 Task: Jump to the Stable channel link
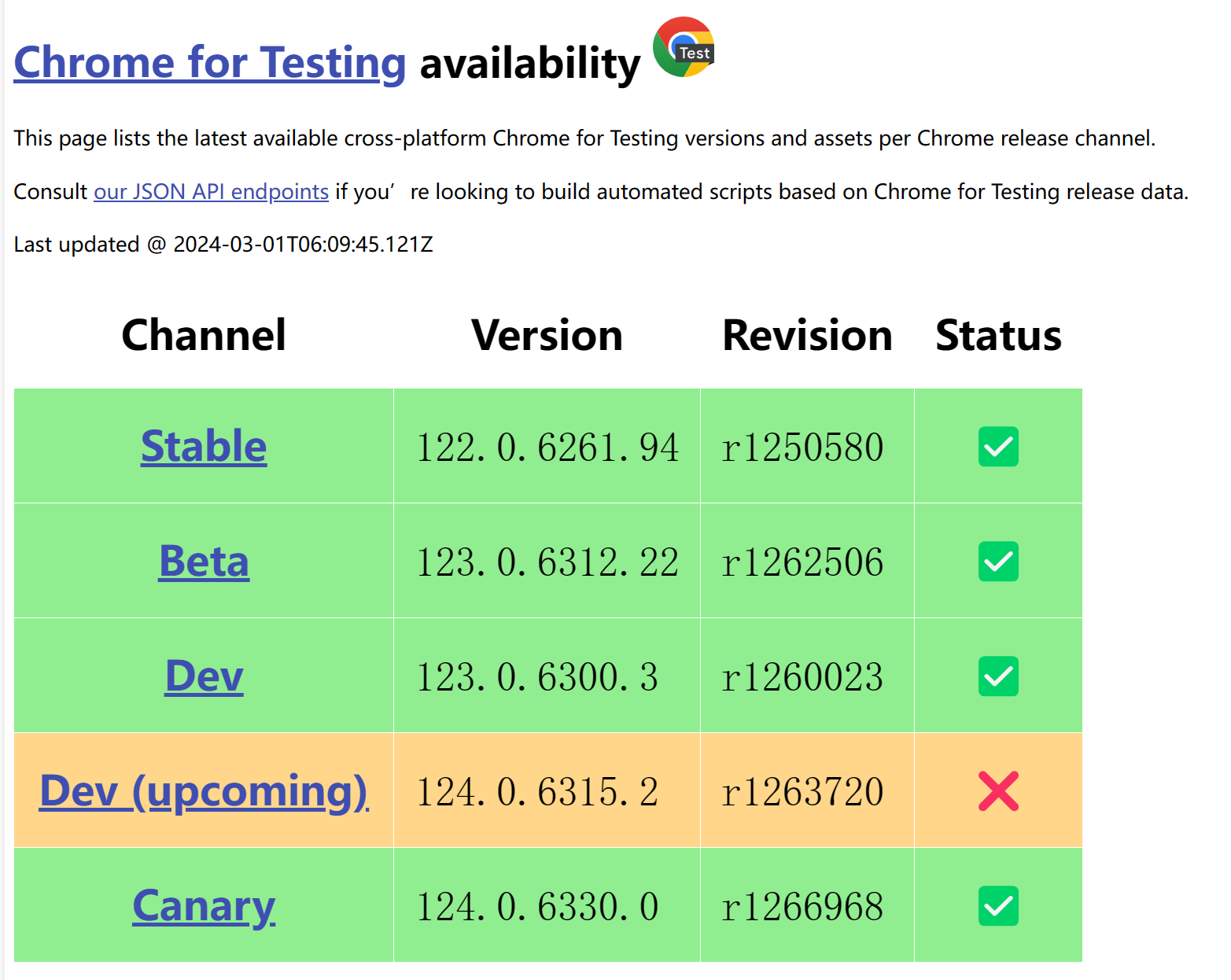click(x=204, y=447)
